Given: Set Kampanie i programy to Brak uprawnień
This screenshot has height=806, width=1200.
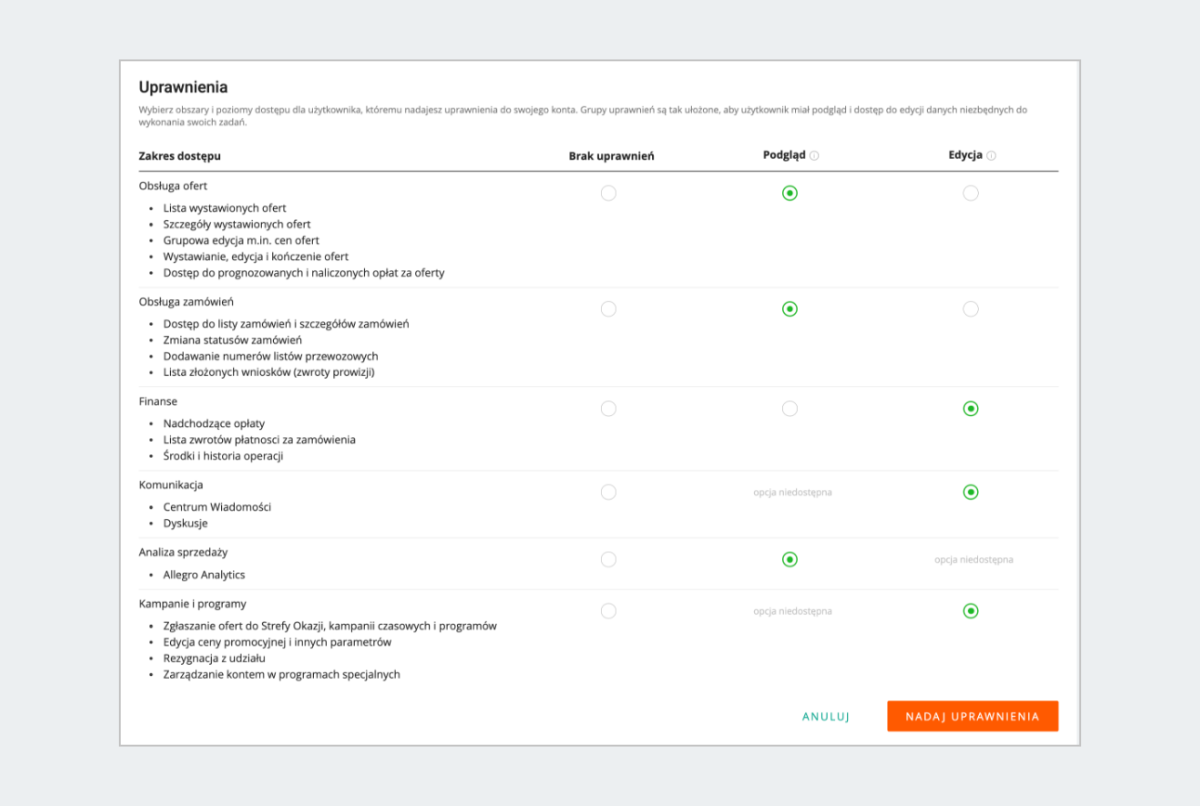Looking at the screenshot, I should pos(608,611).
